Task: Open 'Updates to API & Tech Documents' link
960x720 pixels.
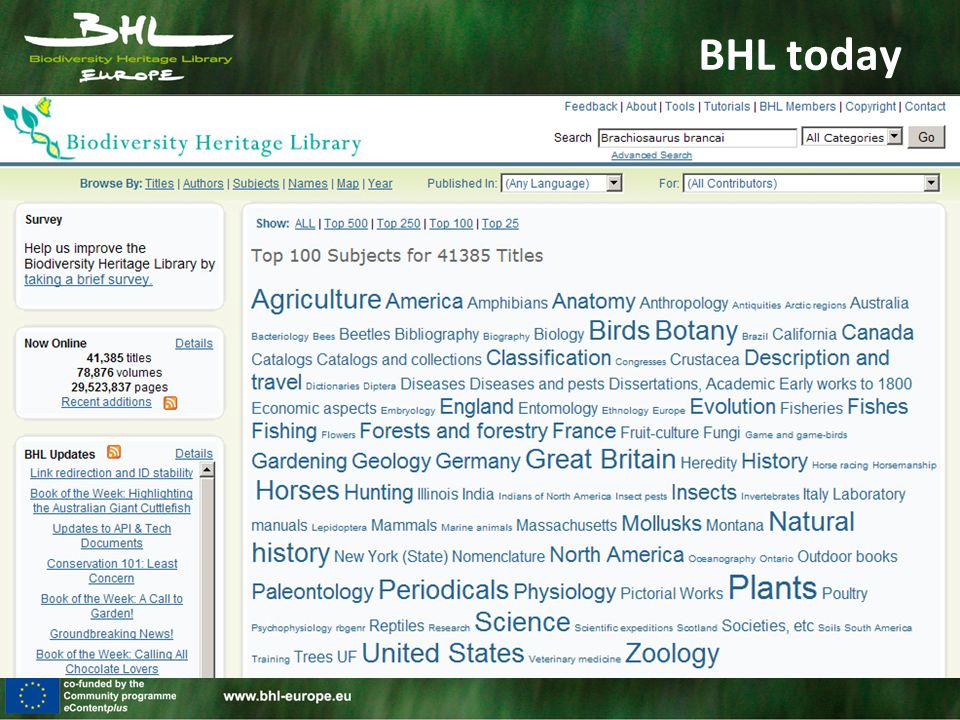Action: 111,536
